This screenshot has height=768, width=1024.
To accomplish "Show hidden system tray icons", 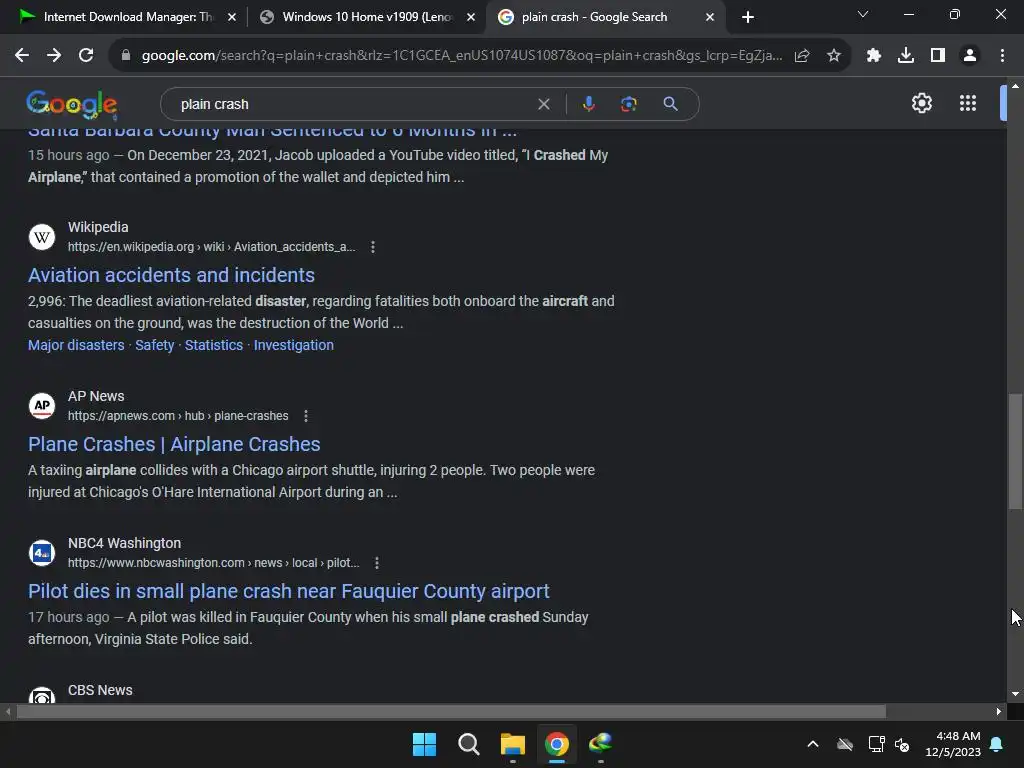I will (x=812, y=744).
